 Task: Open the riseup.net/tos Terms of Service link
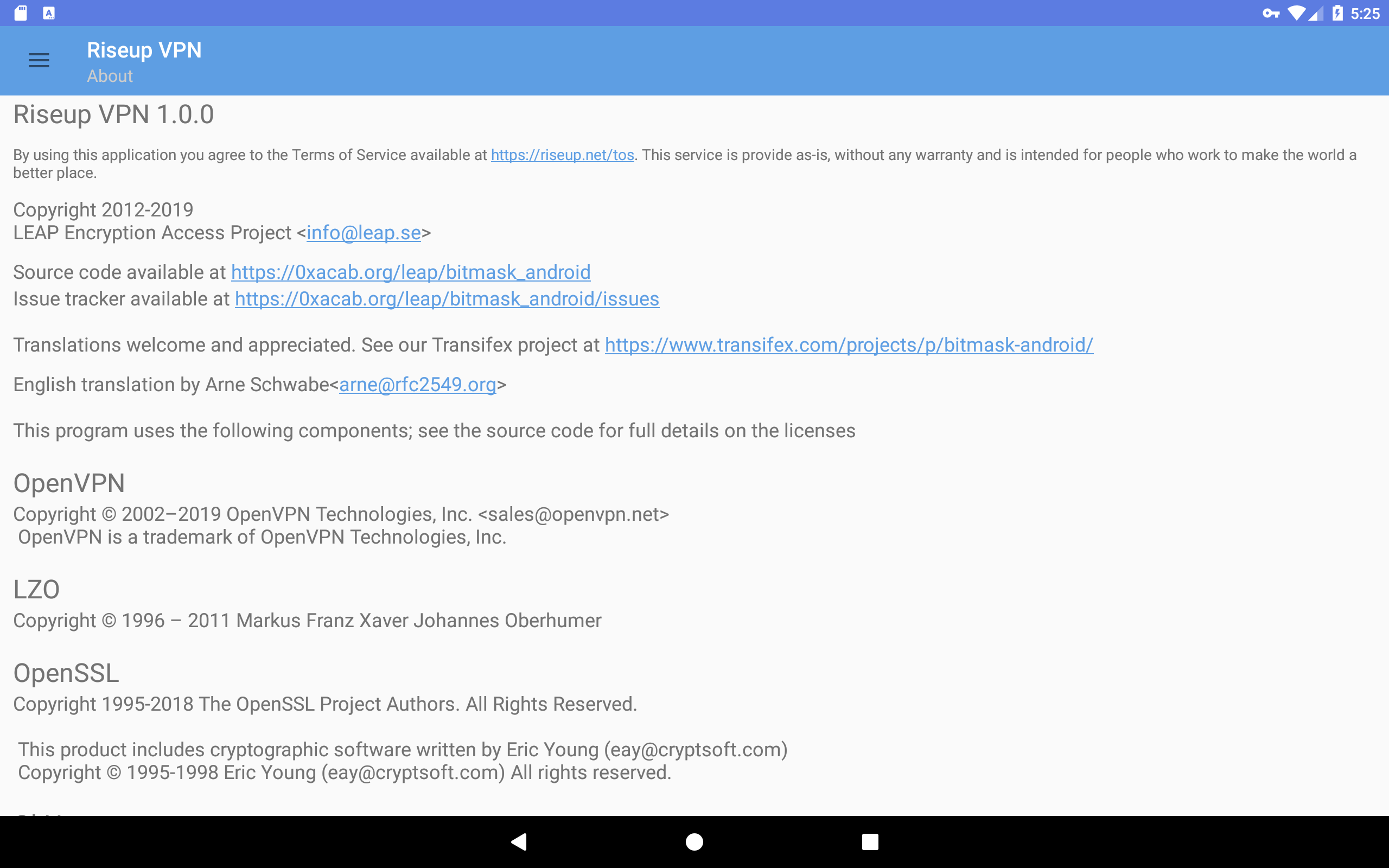(x=562, y=155)
